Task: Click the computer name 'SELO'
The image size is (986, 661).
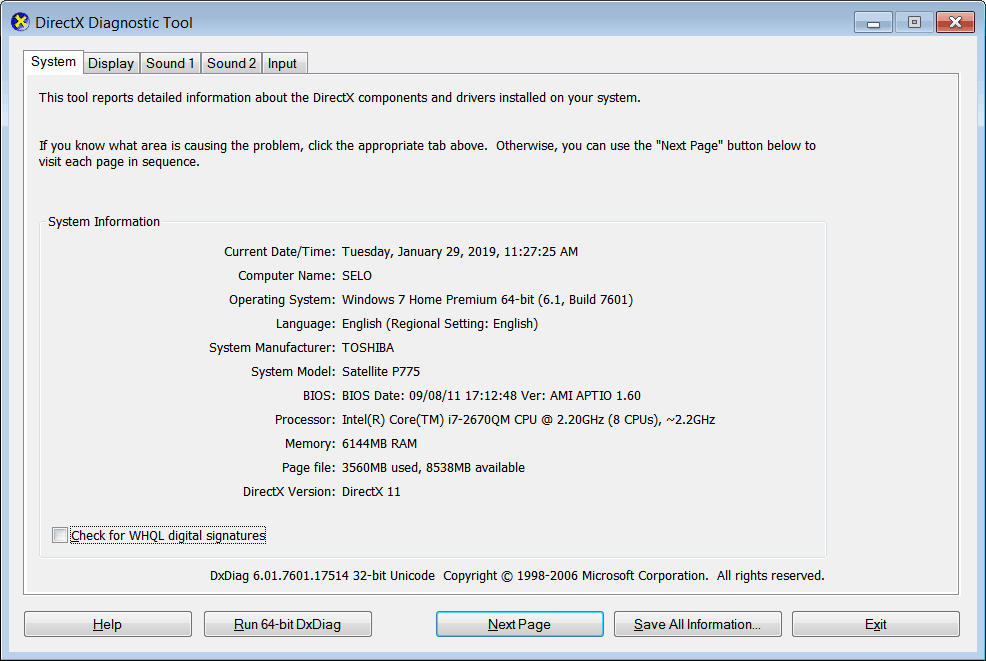Action: [x=357, y=275]
